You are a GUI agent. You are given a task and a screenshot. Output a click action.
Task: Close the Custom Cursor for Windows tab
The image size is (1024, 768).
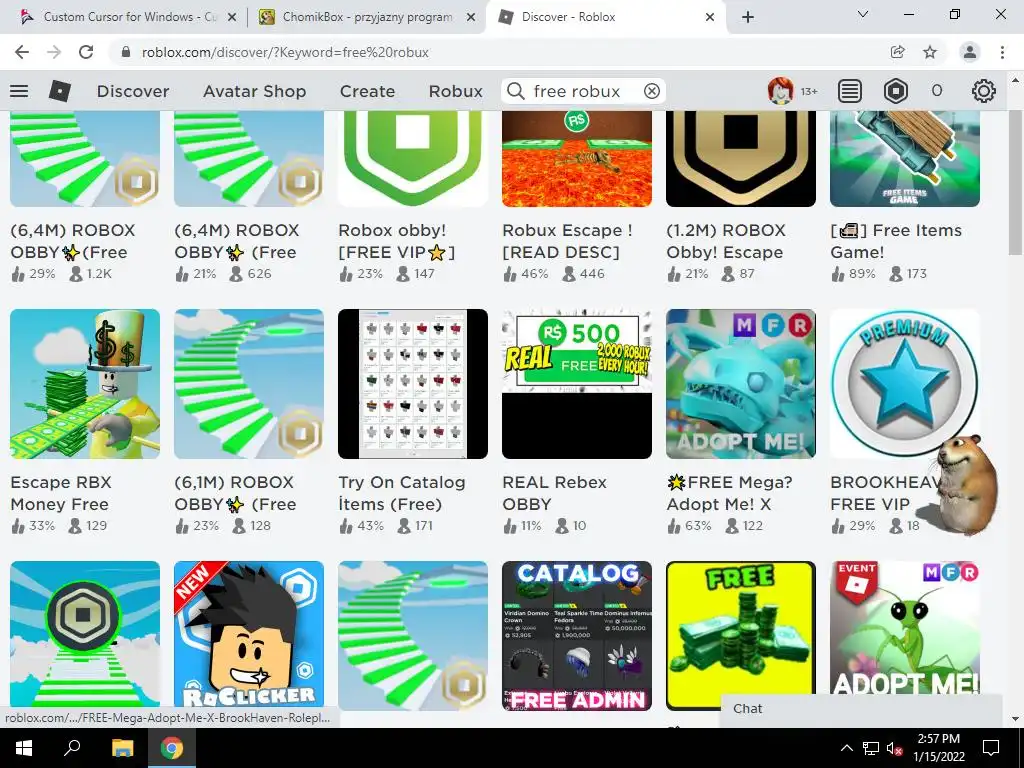tap(232, 18)
